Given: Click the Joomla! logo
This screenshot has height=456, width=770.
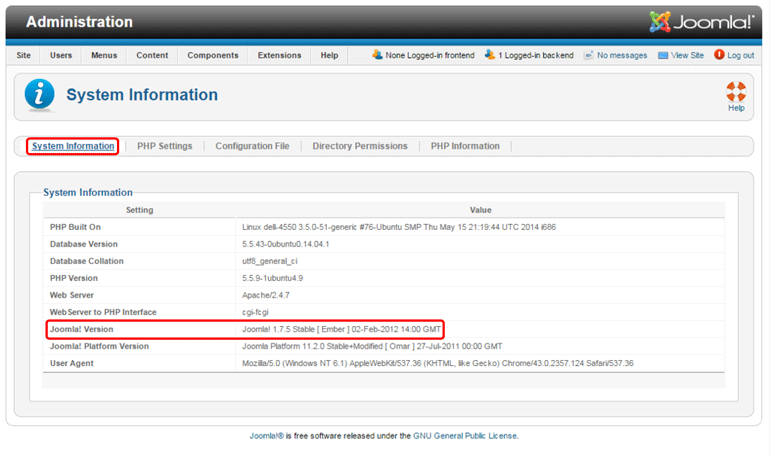Looking at the screenshot, I should tap(702, 22).
